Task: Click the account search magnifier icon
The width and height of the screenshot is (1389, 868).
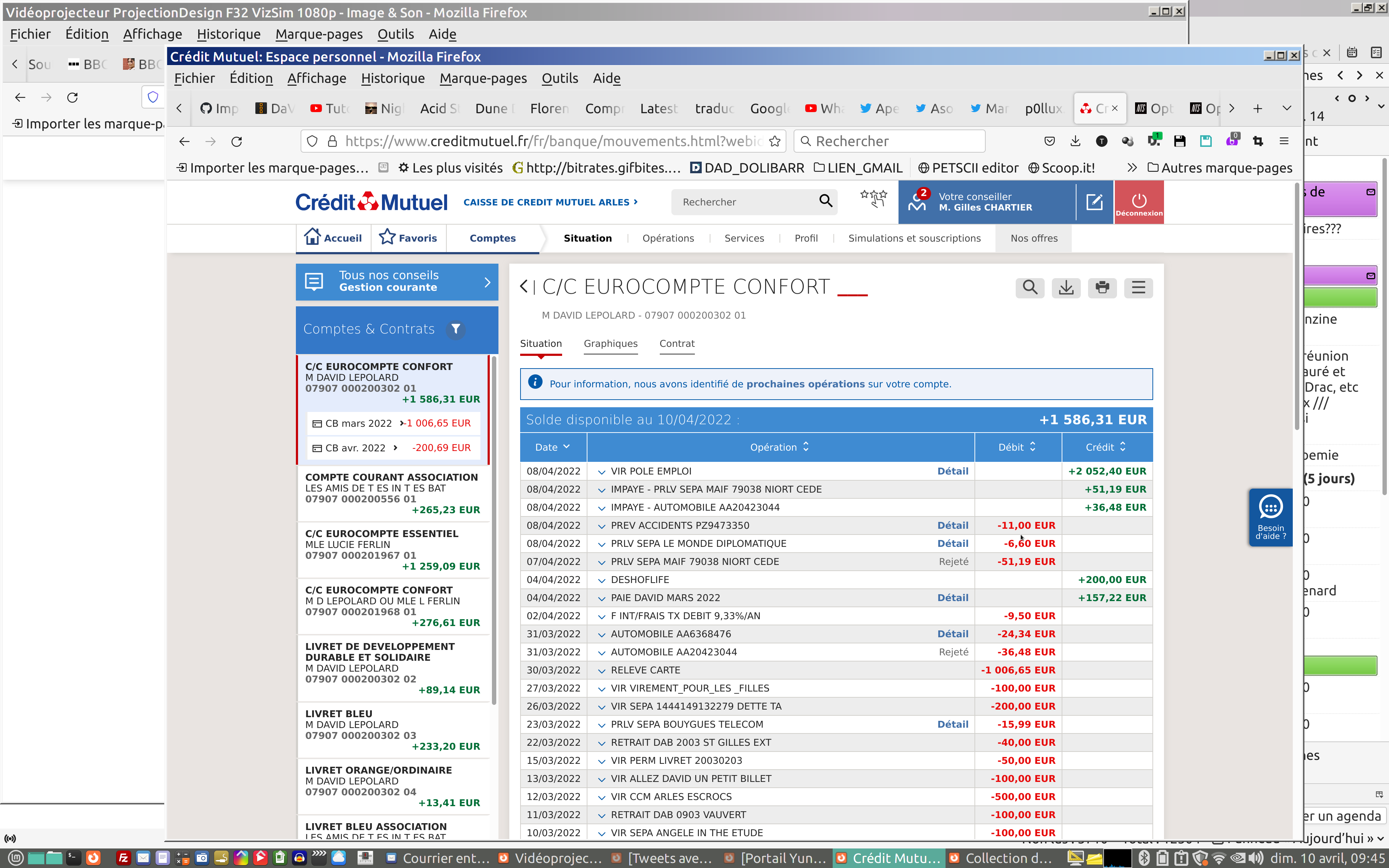Action: (1030, 288)
